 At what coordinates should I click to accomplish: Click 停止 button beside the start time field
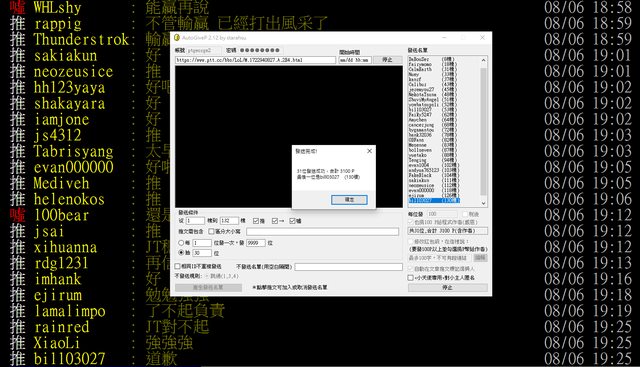387,60
